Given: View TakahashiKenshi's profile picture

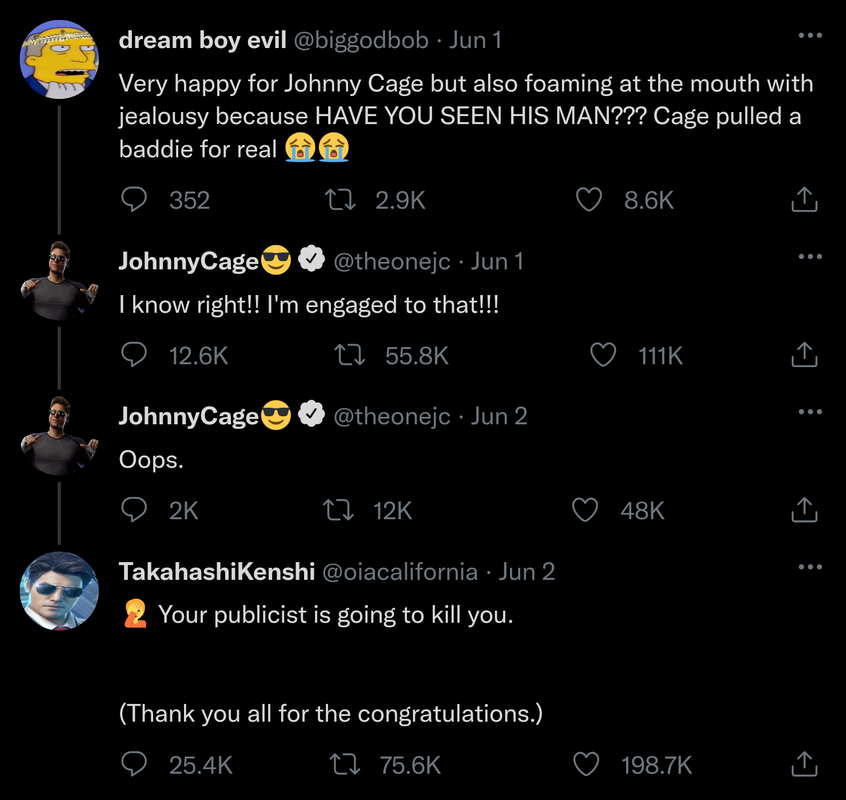Looking at the screenshot, I should tap(59, 591).
